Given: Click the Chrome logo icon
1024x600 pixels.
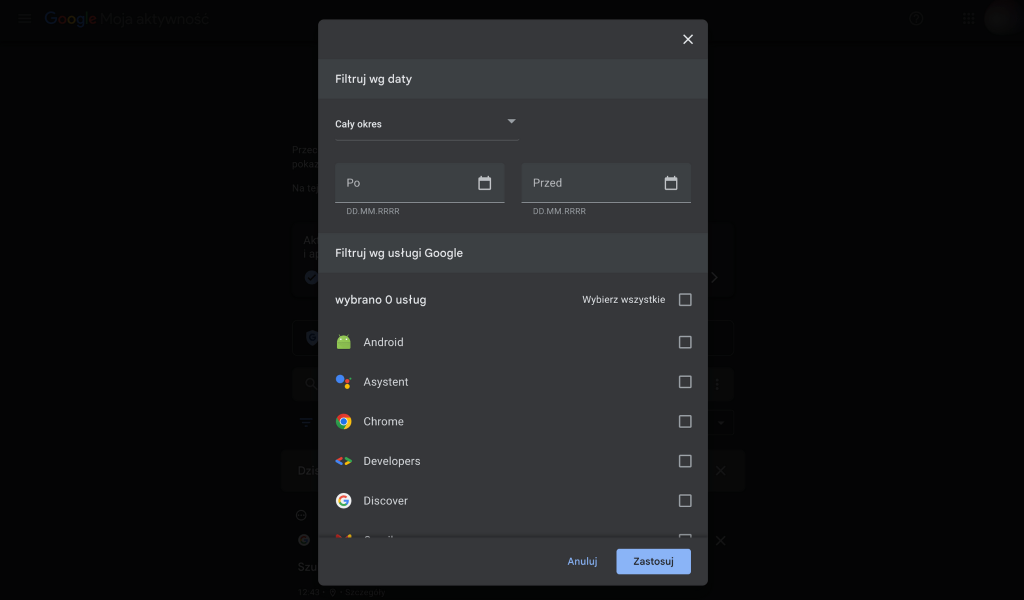Looking at the screenshot, I should coord(344,422).
